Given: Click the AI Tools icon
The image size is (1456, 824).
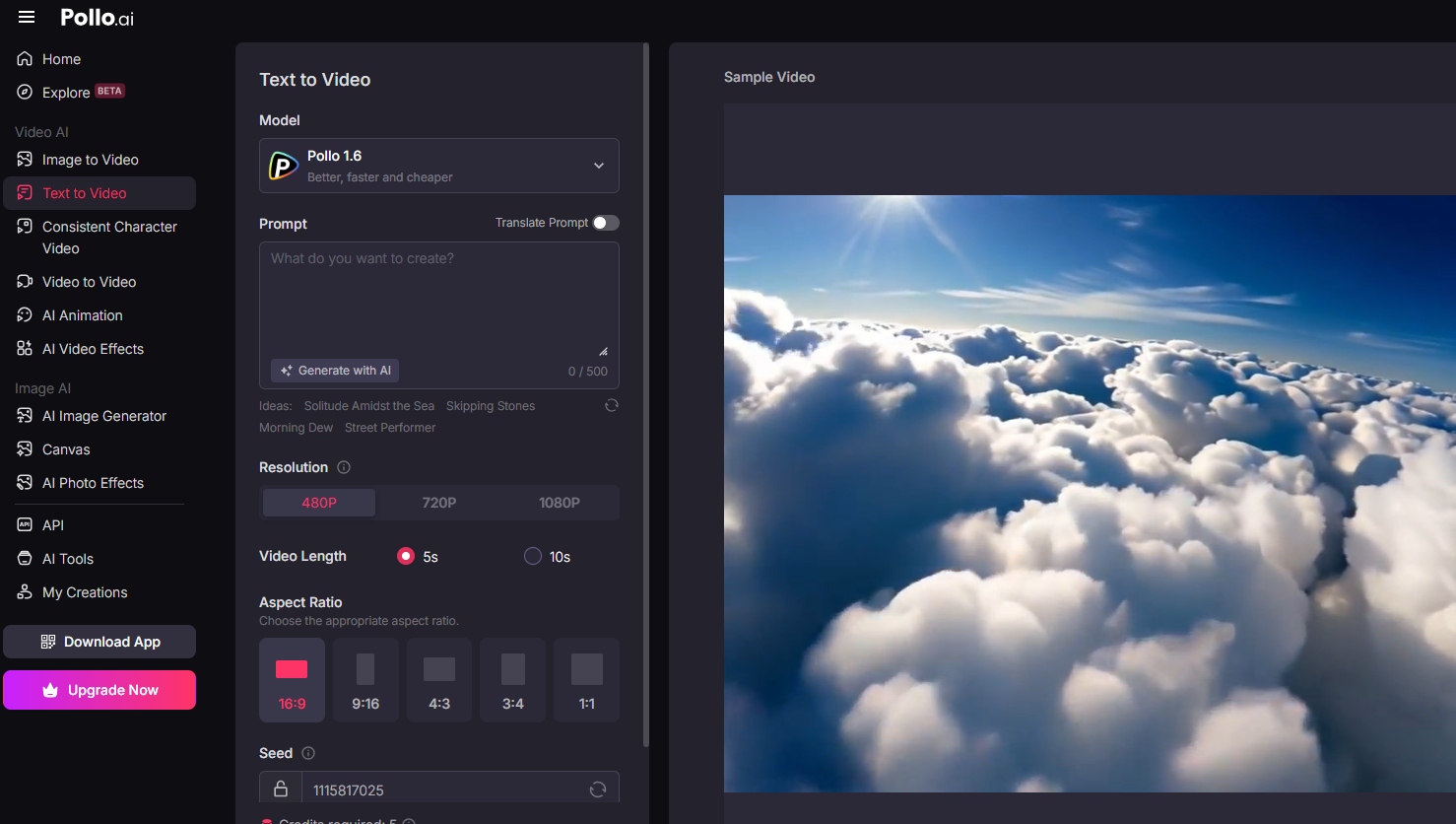Looking at the screenshot, I should tap(25, 558).
